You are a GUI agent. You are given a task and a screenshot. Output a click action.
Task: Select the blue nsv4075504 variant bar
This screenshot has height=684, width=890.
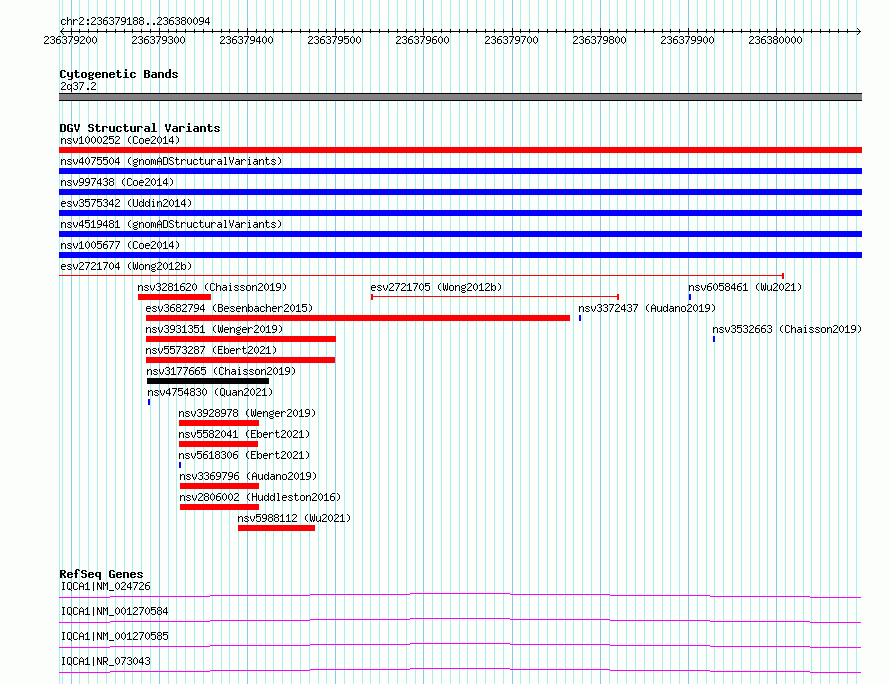(x=460, y=171)
